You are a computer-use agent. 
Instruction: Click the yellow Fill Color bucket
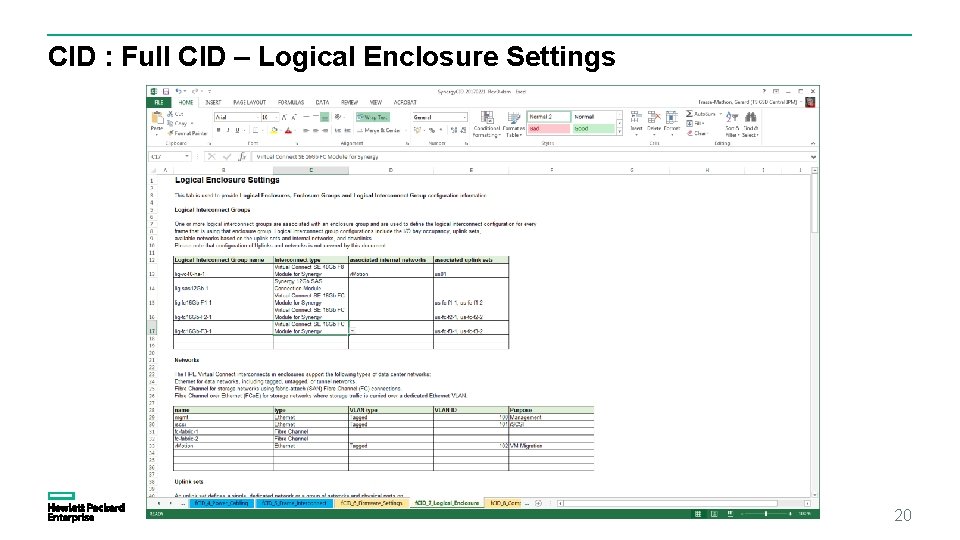point(274,130)
